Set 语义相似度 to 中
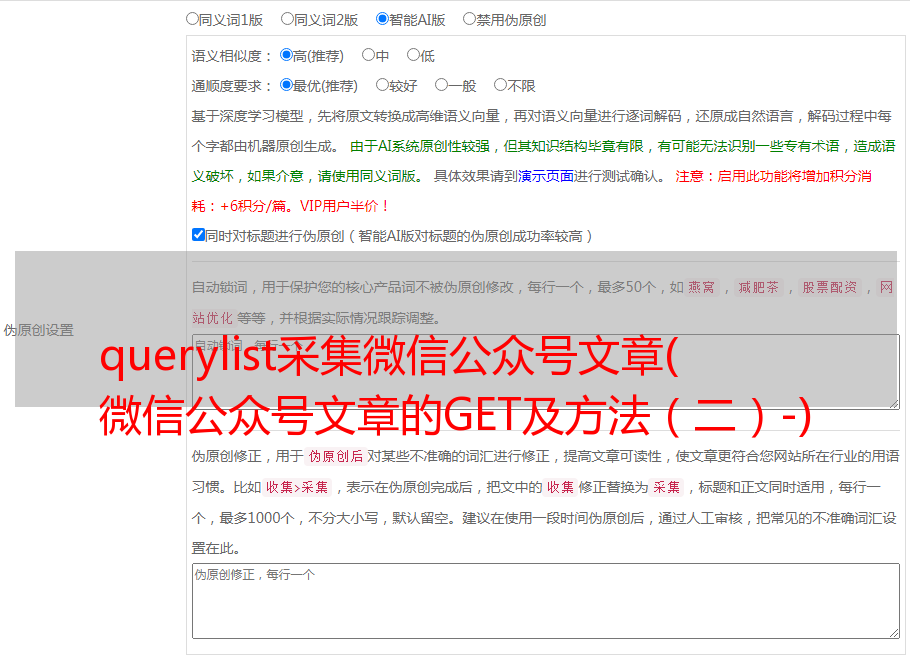Viewport: 911px width, 658px height. [x=368, y=55]
